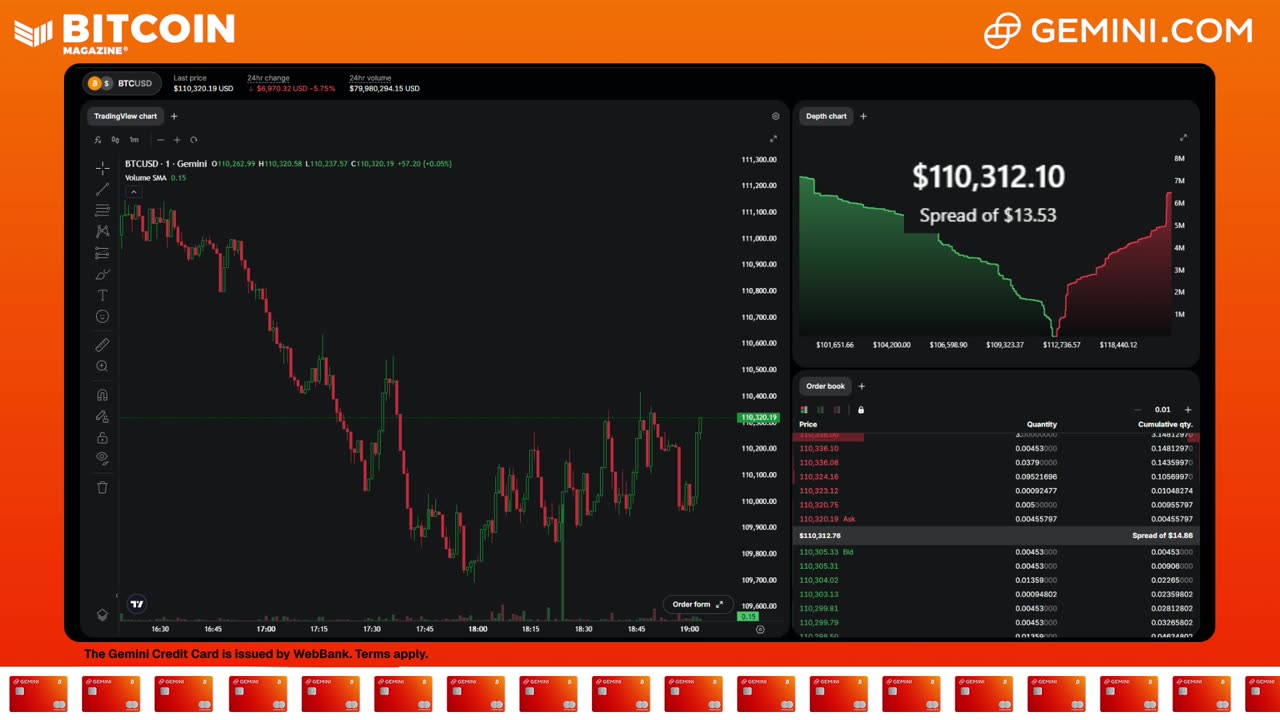The image size is (1280, 720).
Task: Decrease order book grouping from 0.01
Action: pyautogui.click(x=1138, y=409)
